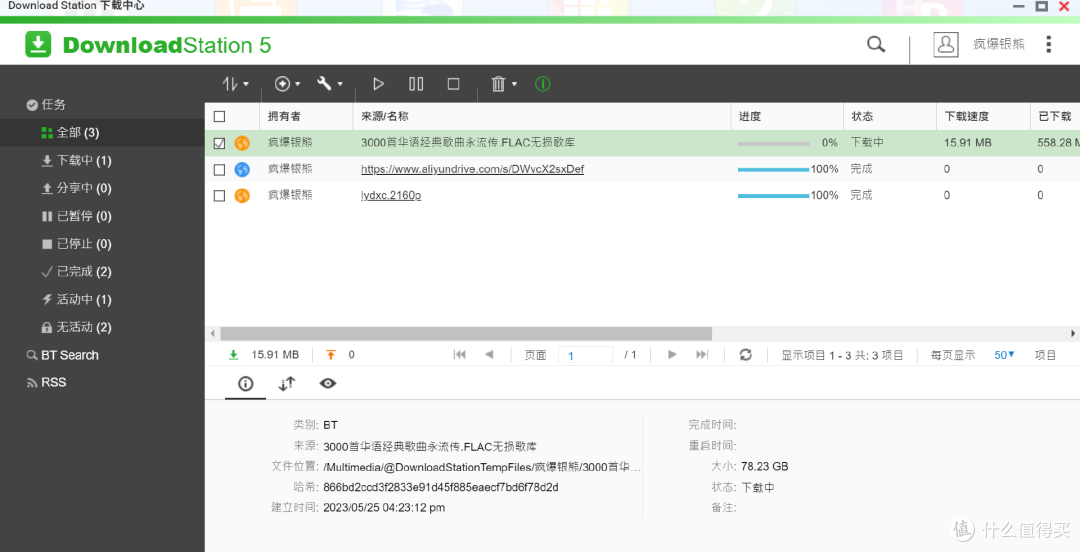Image resolution: width=1080 pixels, height=552 pixels.
Task: Uncheck the 3000首华语经典歌曲 task checkbox
Action: 219,143
